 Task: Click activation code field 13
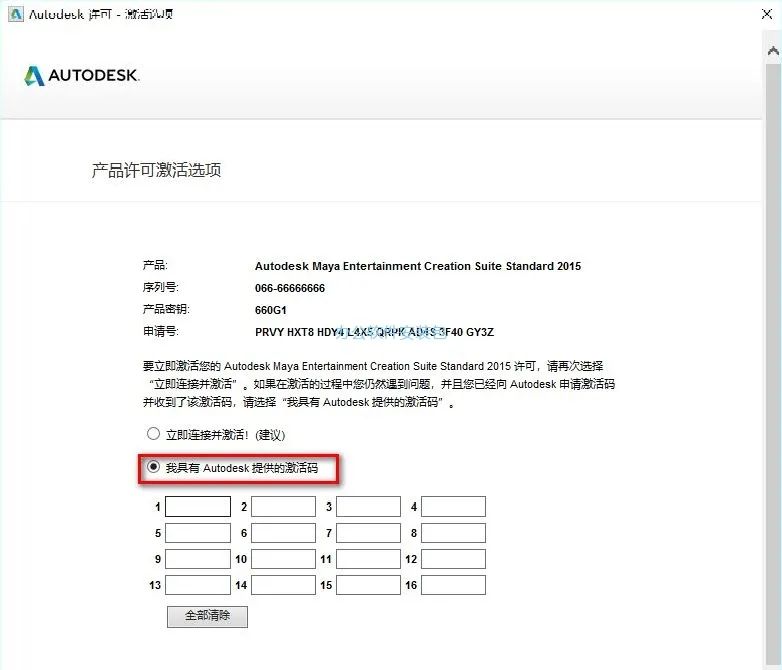coord(198,585)
